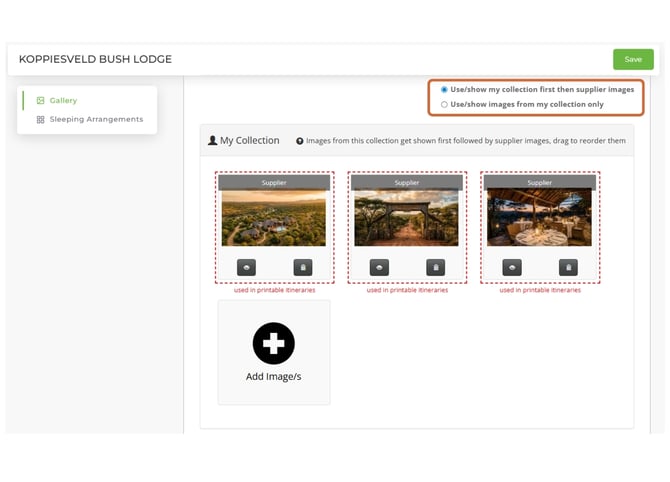Click the plus Add Image/s icon
The height and width of the screenshot is (482, 670).
273,343
